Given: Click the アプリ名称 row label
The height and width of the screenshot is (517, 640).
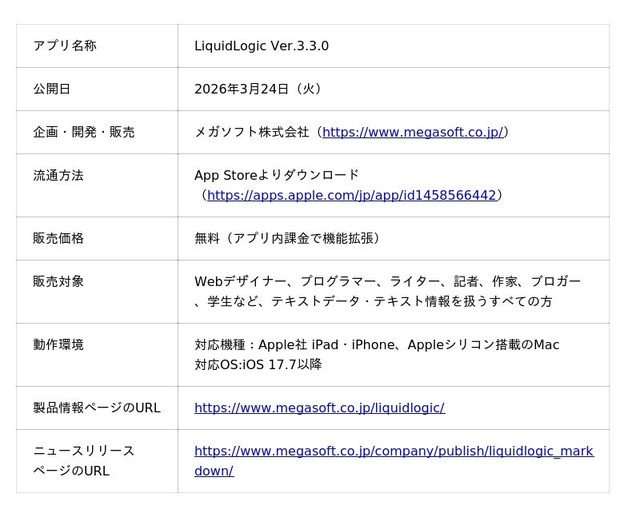Looking at the screenshot, I should point(65,46).
